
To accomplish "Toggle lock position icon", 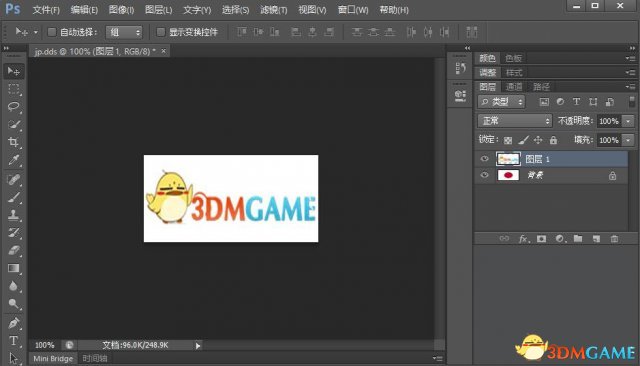I will [x=538, y=140].
